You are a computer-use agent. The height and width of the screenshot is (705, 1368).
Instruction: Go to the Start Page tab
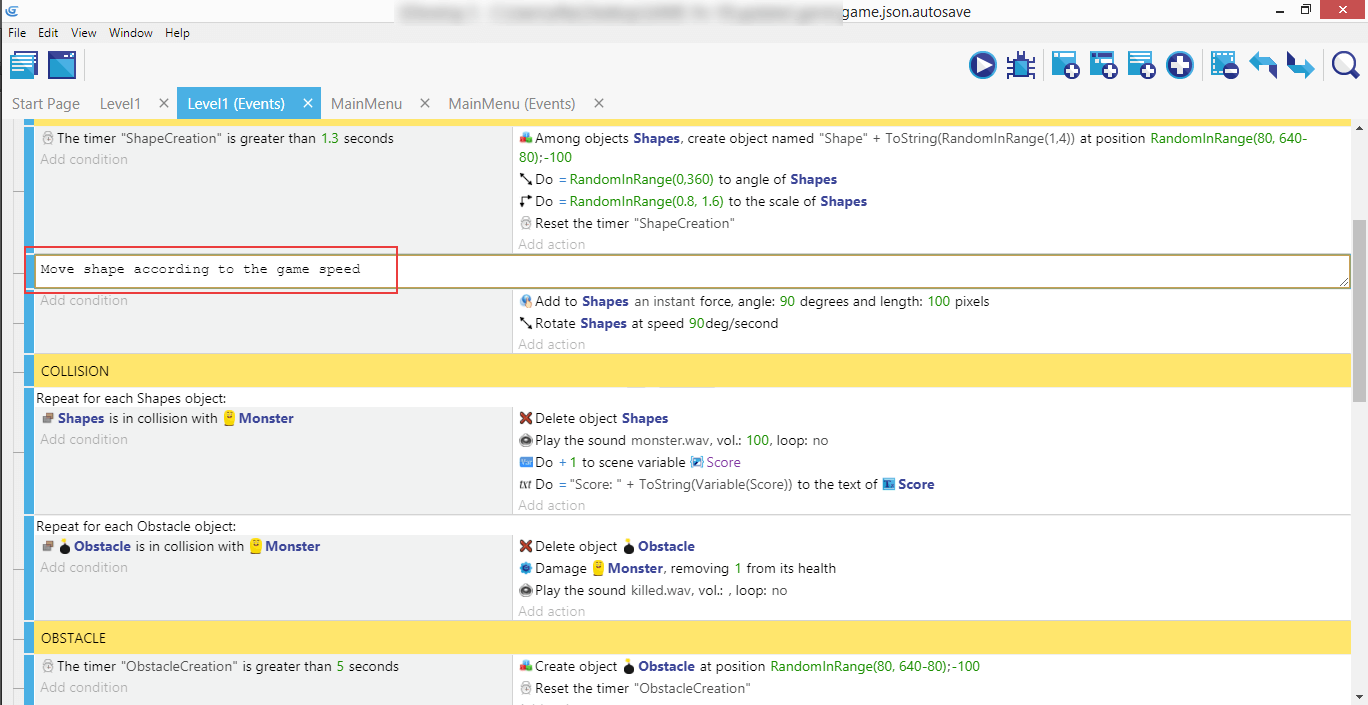tap(46, 104)
